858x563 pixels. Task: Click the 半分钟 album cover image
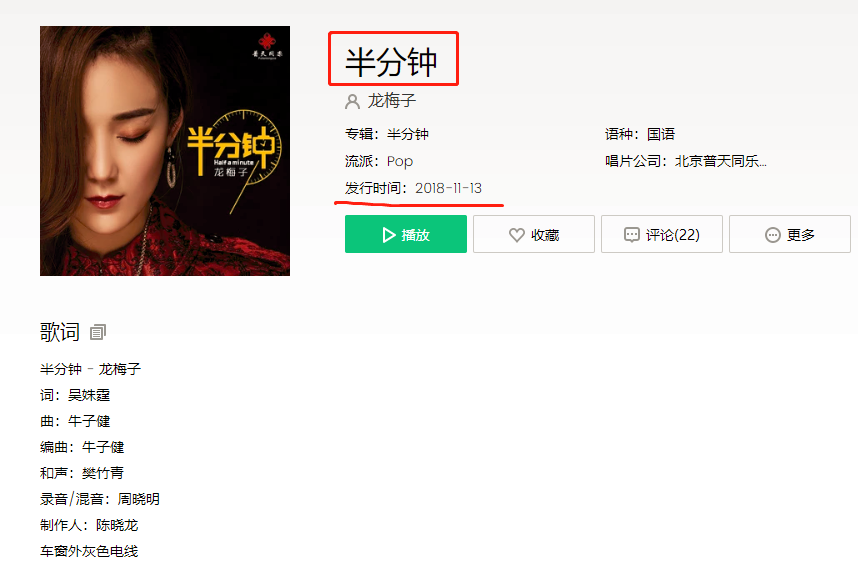pos(165,151)
